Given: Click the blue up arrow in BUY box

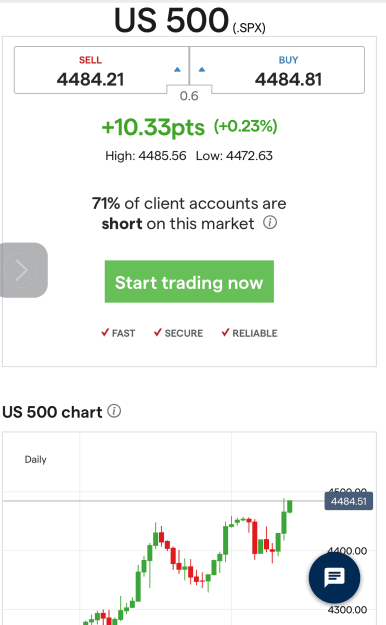Looking at the screenshot, I should 202,70.
